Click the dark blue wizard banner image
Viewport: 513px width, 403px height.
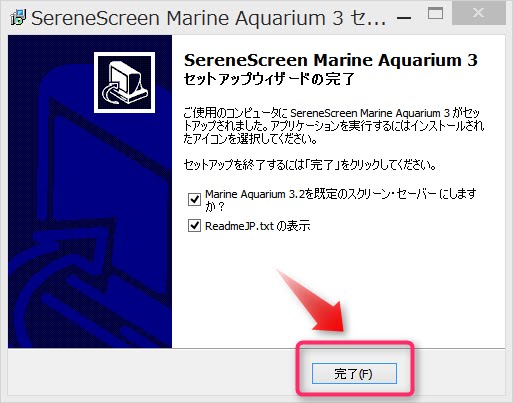pos(90,191)
